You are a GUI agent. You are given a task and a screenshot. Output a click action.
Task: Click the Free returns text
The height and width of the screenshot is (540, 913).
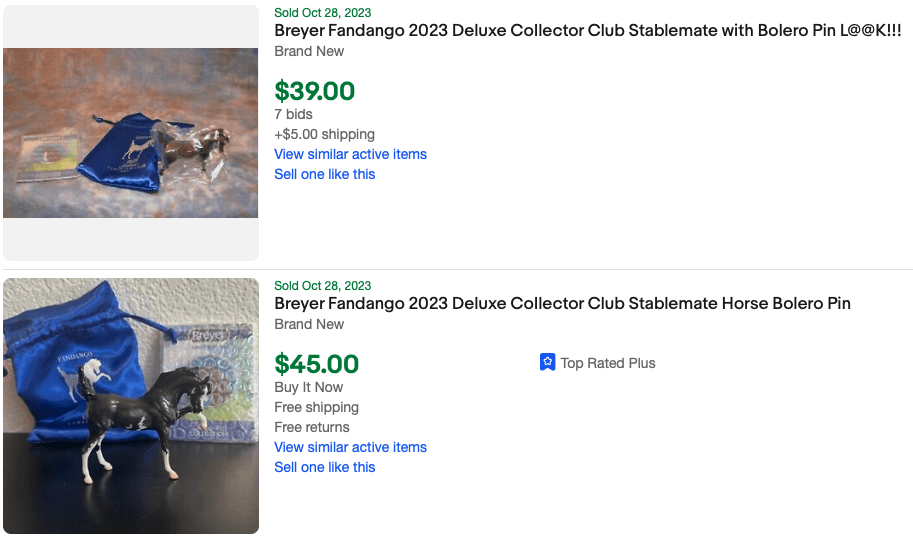pos(312,427)
